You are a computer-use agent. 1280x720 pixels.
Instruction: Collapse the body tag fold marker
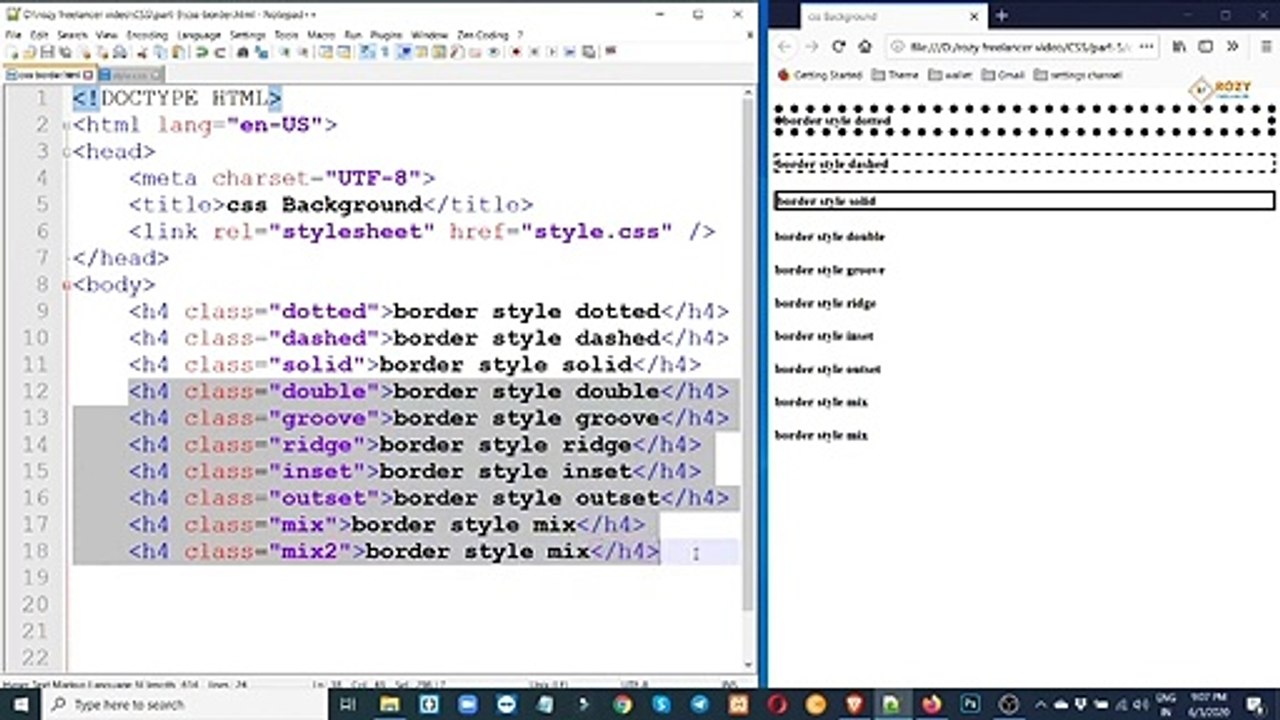pyautogui.click(x=67, y=285)
